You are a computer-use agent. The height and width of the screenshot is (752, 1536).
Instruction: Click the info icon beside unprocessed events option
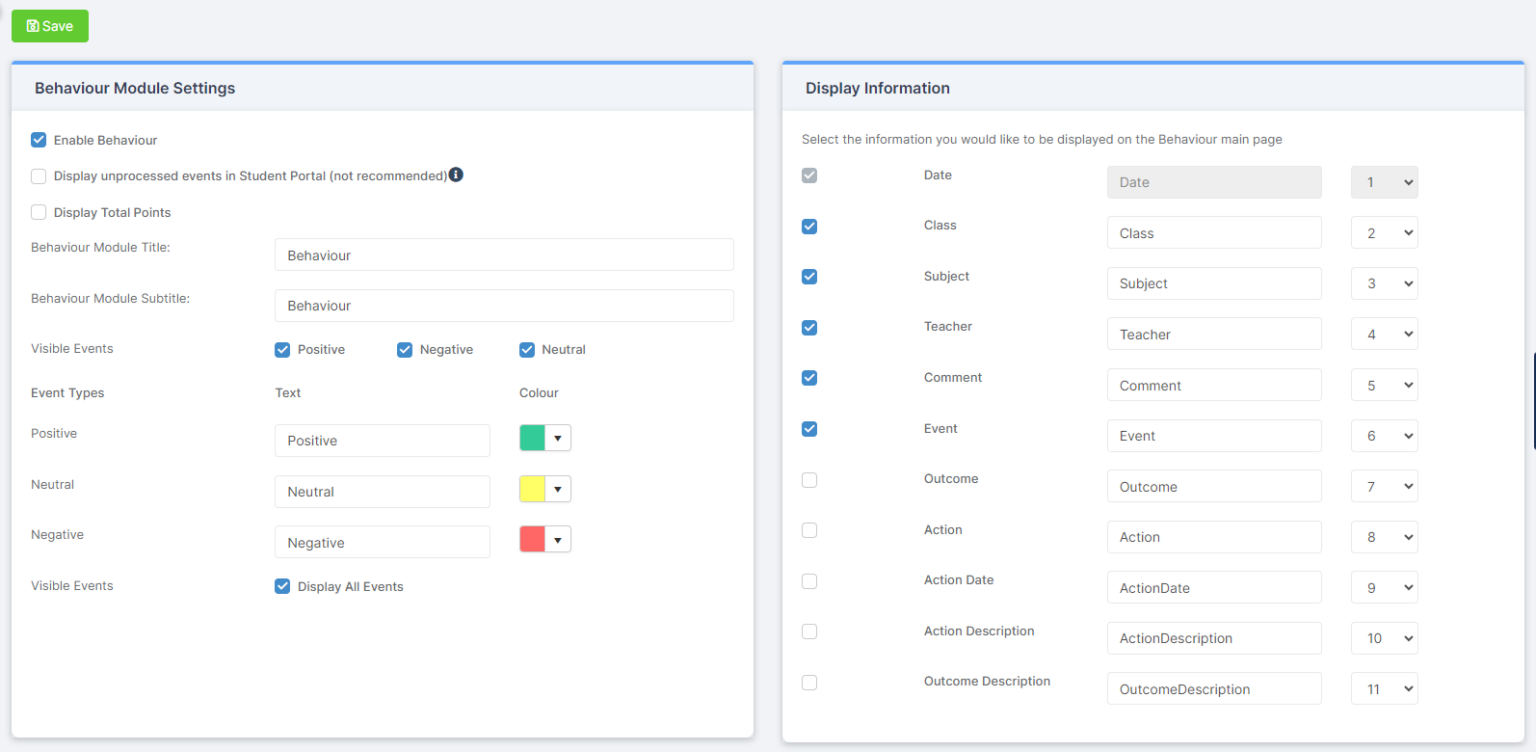456,174
